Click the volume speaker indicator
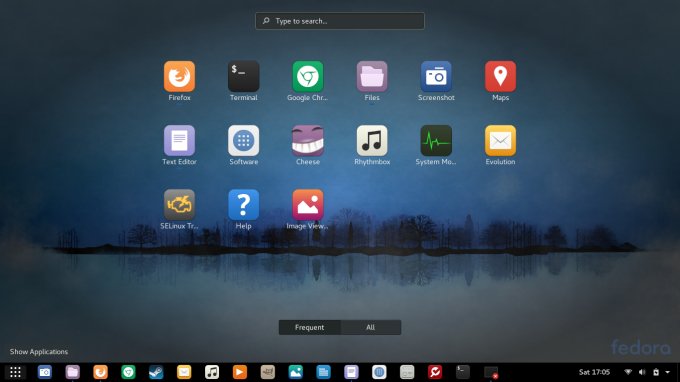680x382 pixels. point(642,372)
